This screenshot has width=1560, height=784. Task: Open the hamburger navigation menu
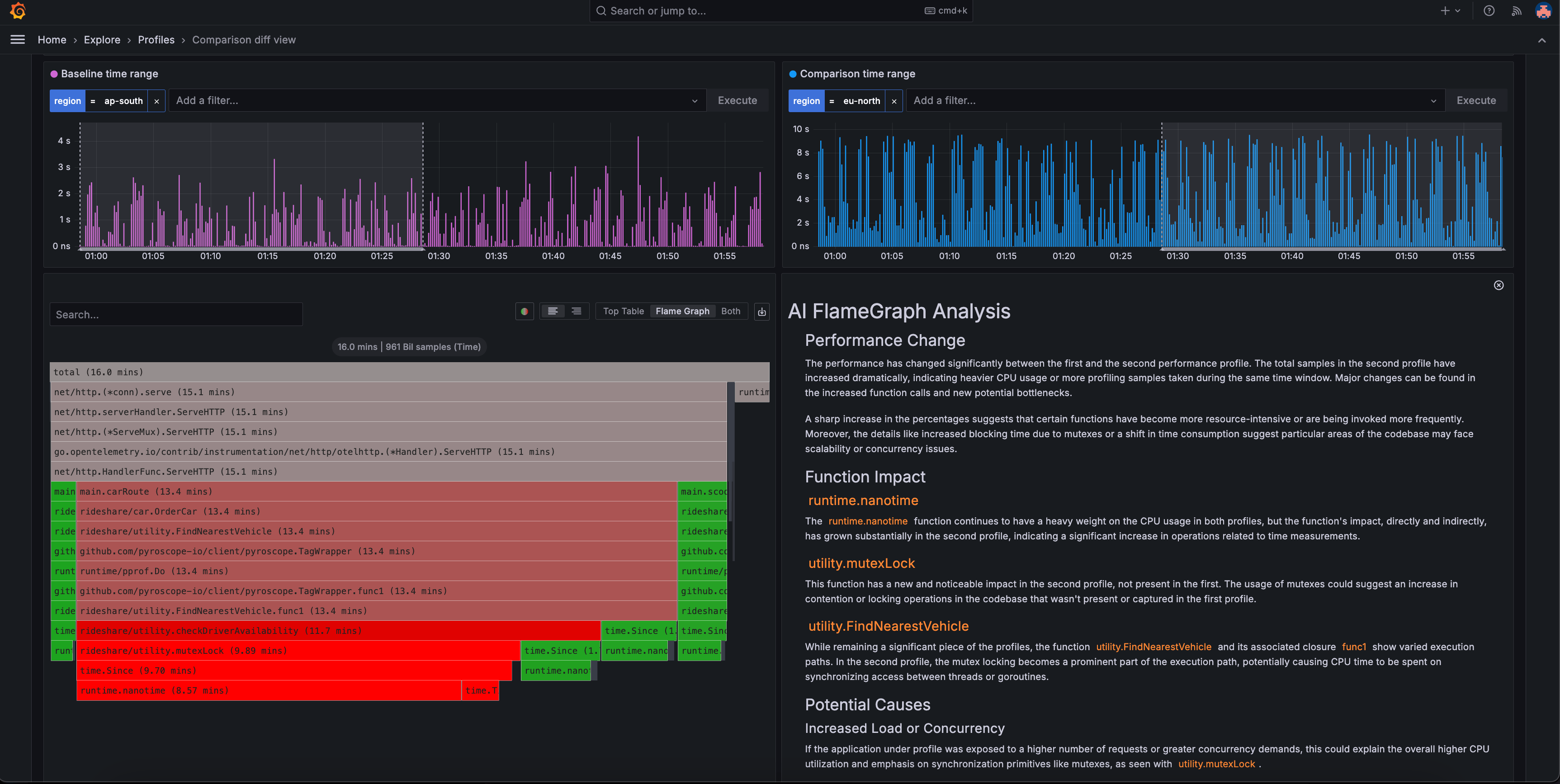coord(18,39)
